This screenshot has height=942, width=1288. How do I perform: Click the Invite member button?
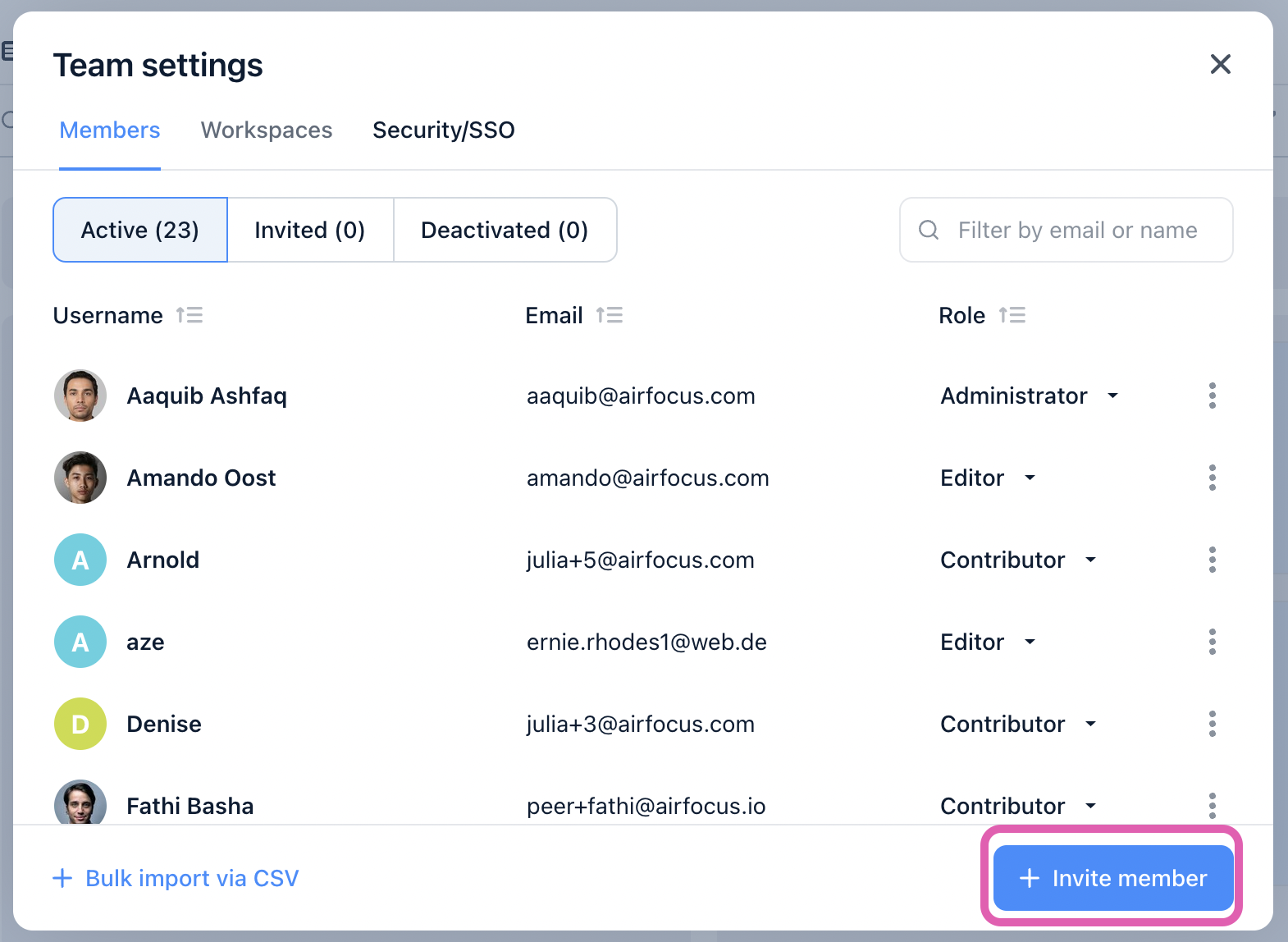coord(1113,878)
